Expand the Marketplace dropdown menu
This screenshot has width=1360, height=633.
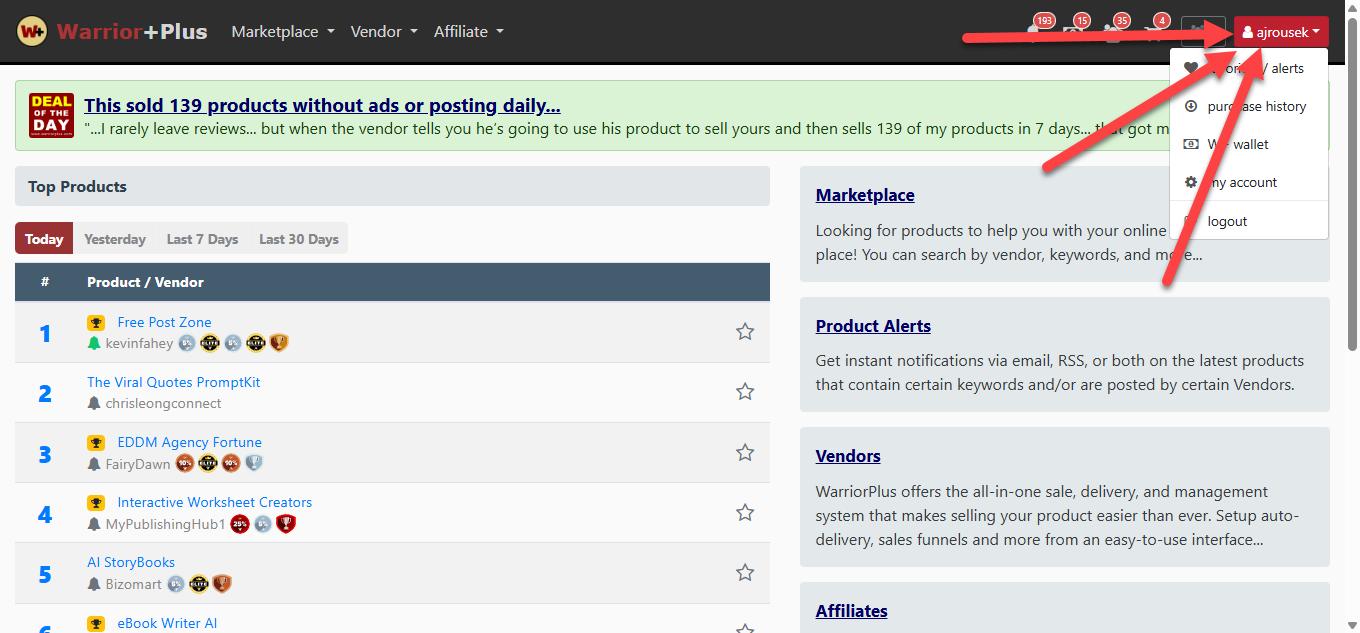(283, 31)
